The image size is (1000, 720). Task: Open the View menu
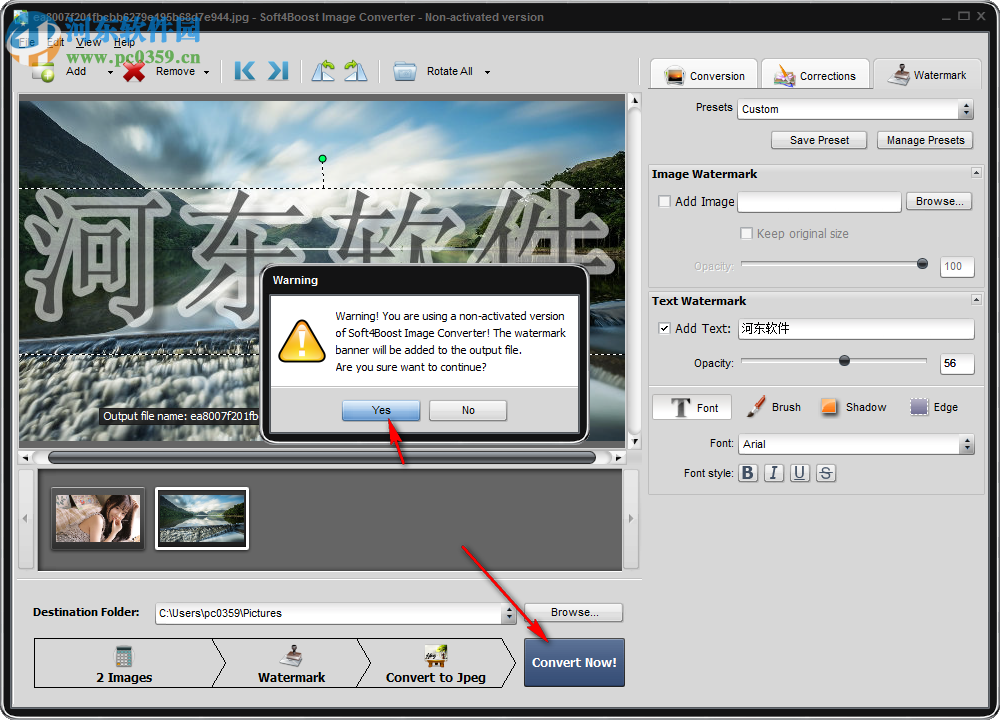click(88, 42)
